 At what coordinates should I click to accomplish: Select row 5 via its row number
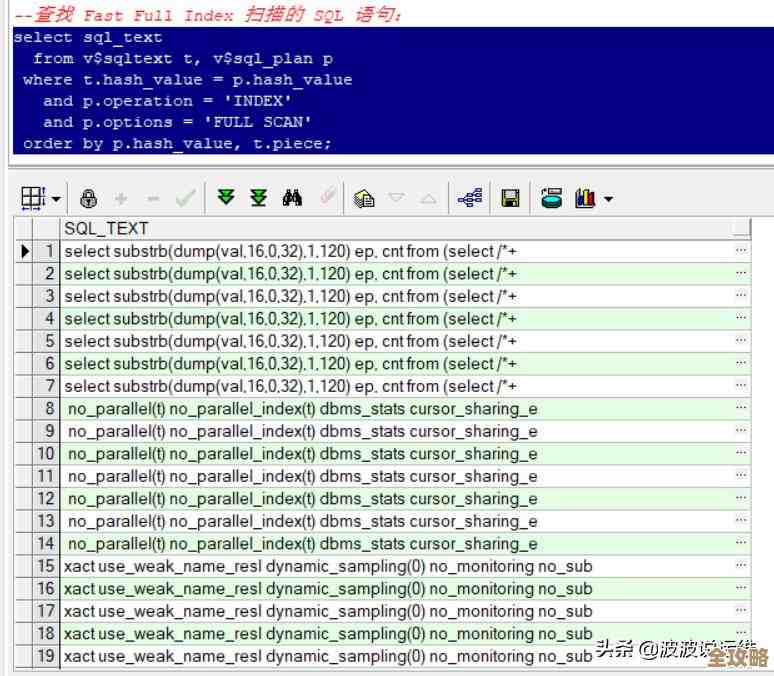coord(48,341)
